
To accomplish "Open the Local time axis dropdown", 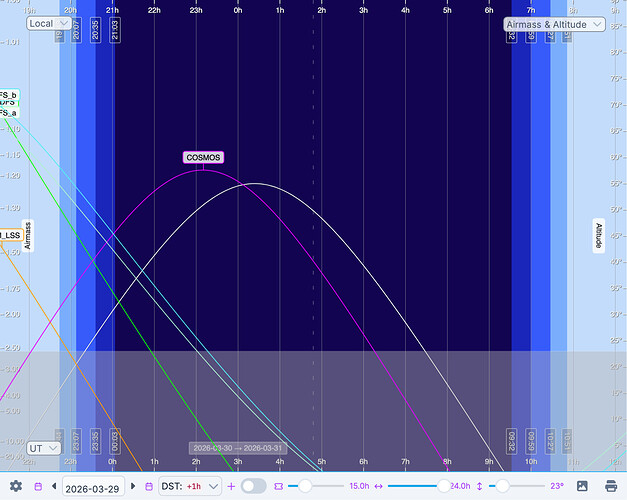I will (48, 24).
